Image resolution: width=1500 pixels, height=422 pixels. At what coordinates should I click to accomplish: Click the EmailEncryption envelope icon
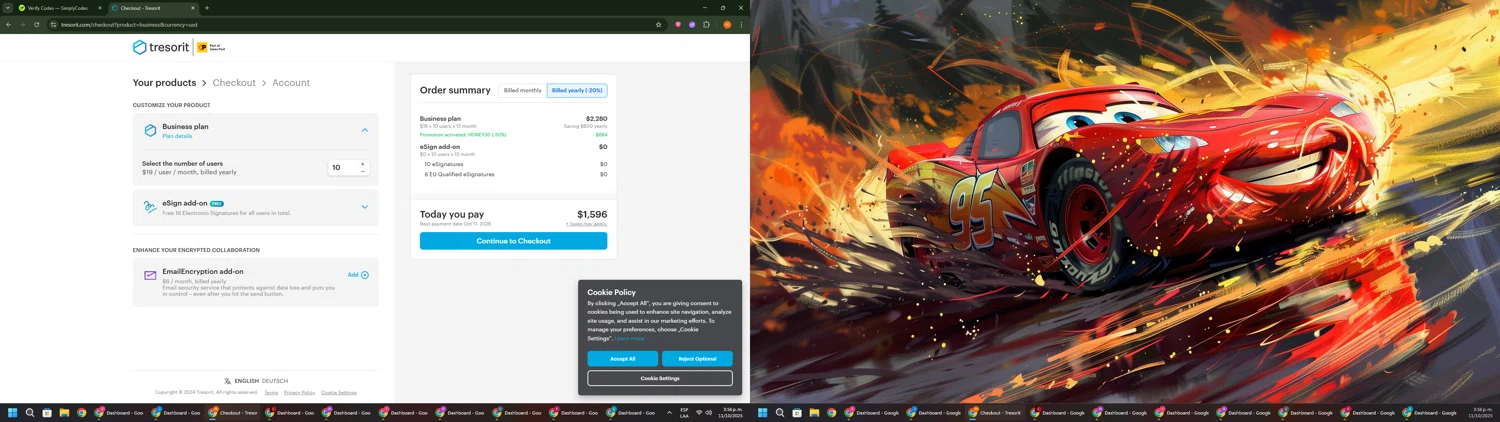pos(150,275)
